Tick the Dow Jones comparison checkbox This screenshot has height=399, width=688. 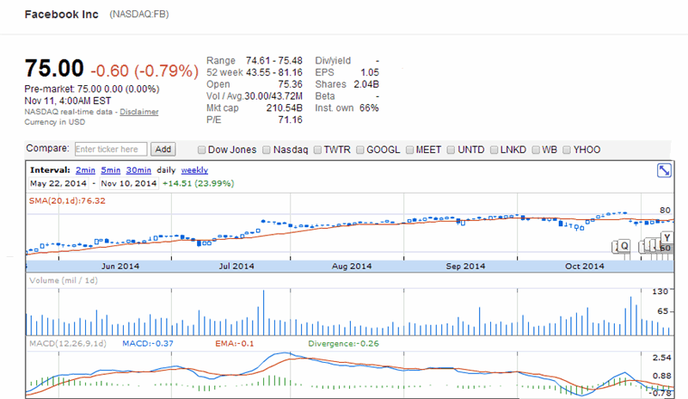[201, 150]
